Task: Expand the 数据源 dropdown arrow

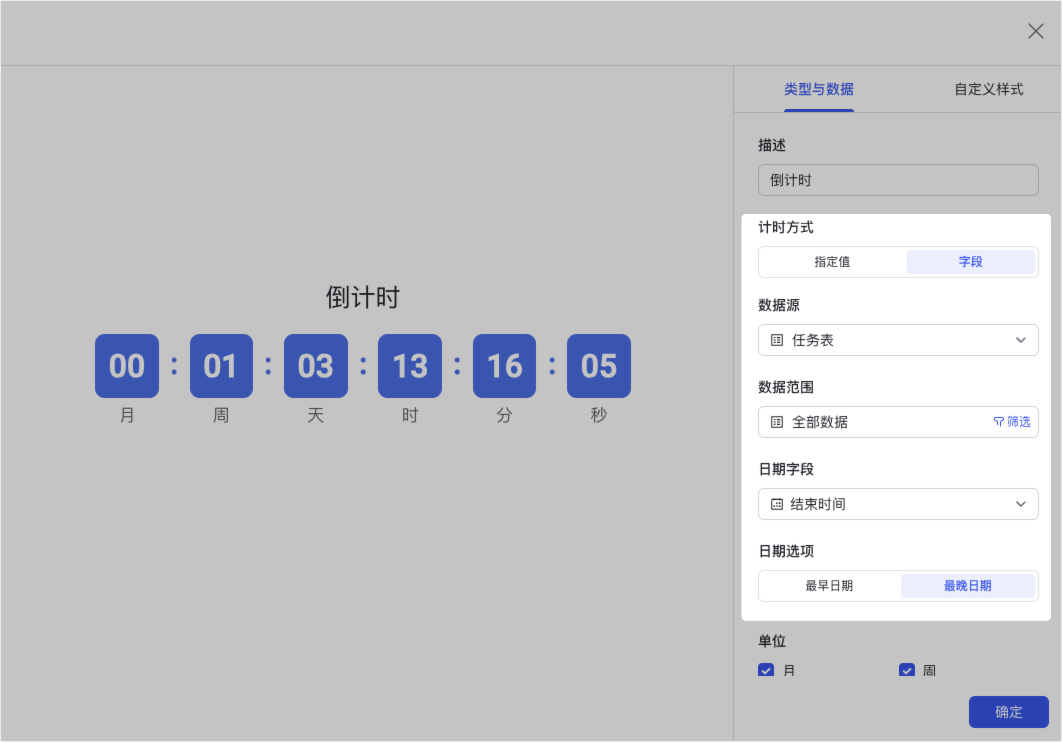Action: coord(1020,340)
